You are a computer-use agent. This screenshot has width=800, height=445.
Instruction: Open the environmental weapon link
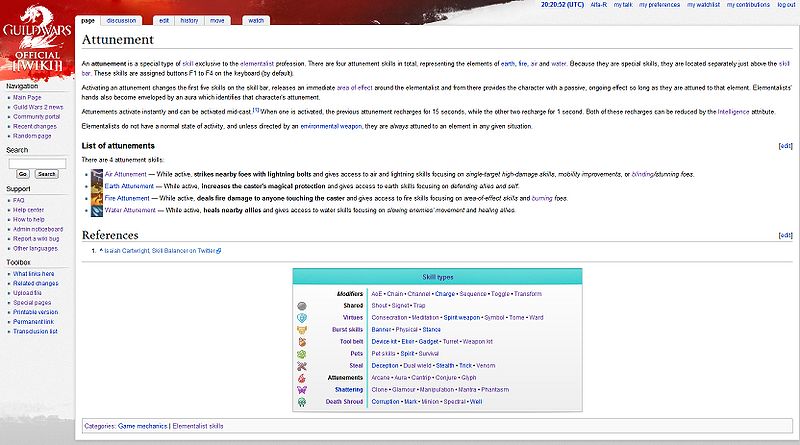click(x=331, y=127)
